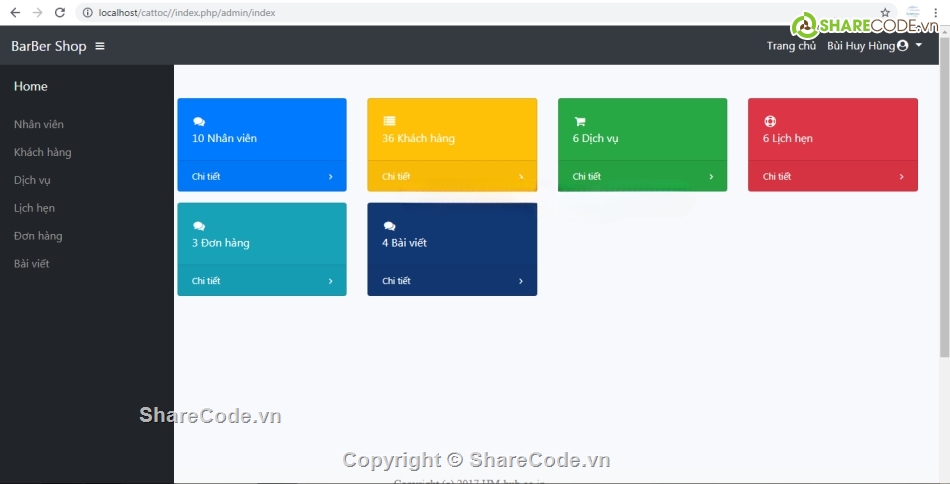
Task: Open the Khách hàng card chevron arrow
Action: tap(520, 177)
